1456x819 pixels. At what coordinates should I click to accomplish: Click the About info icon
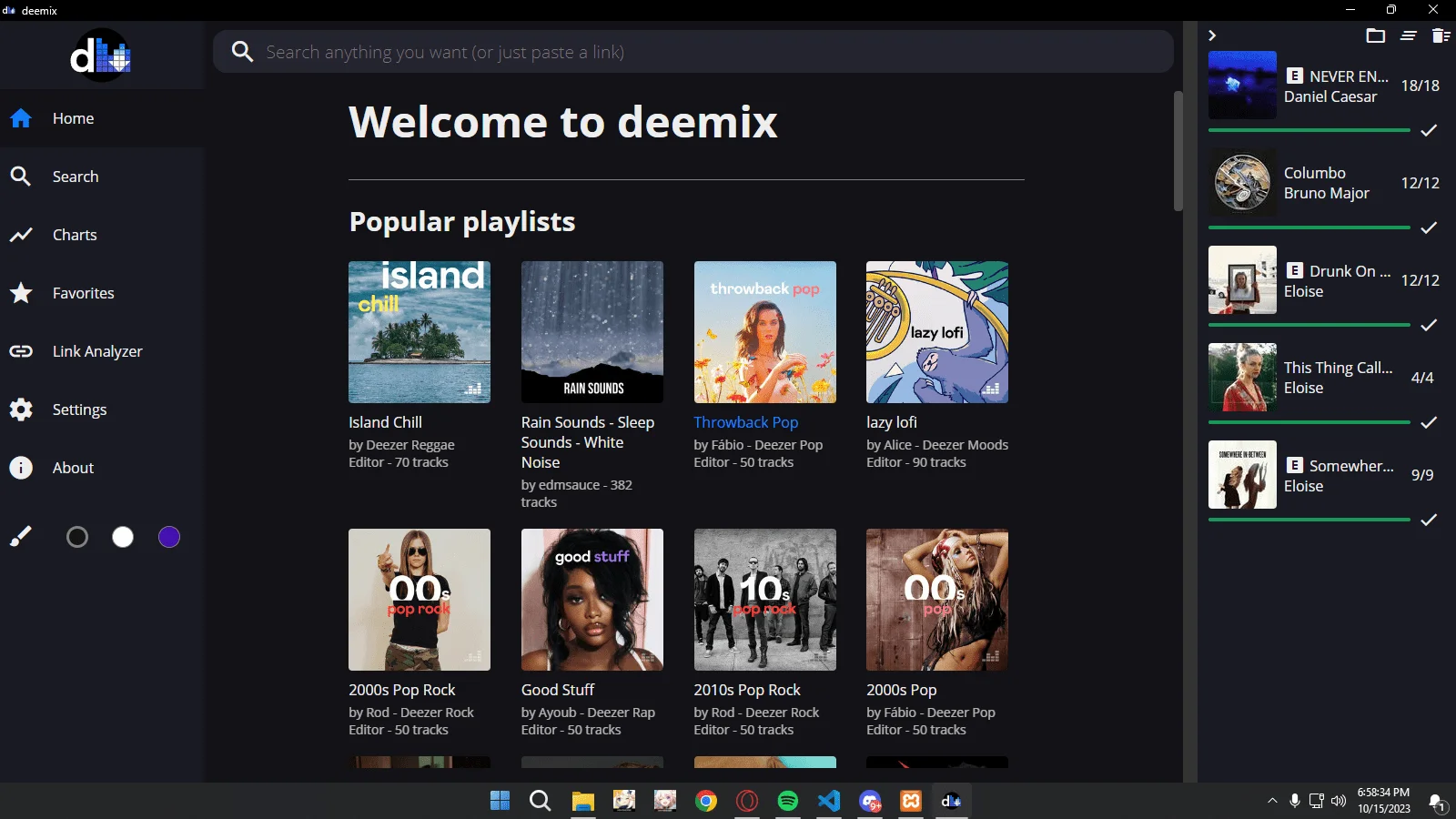[21, 468]
